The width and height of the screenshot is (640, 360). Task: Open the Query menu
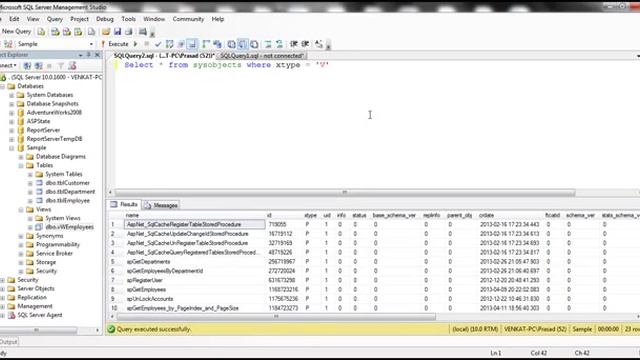click(x=55, y=19)
